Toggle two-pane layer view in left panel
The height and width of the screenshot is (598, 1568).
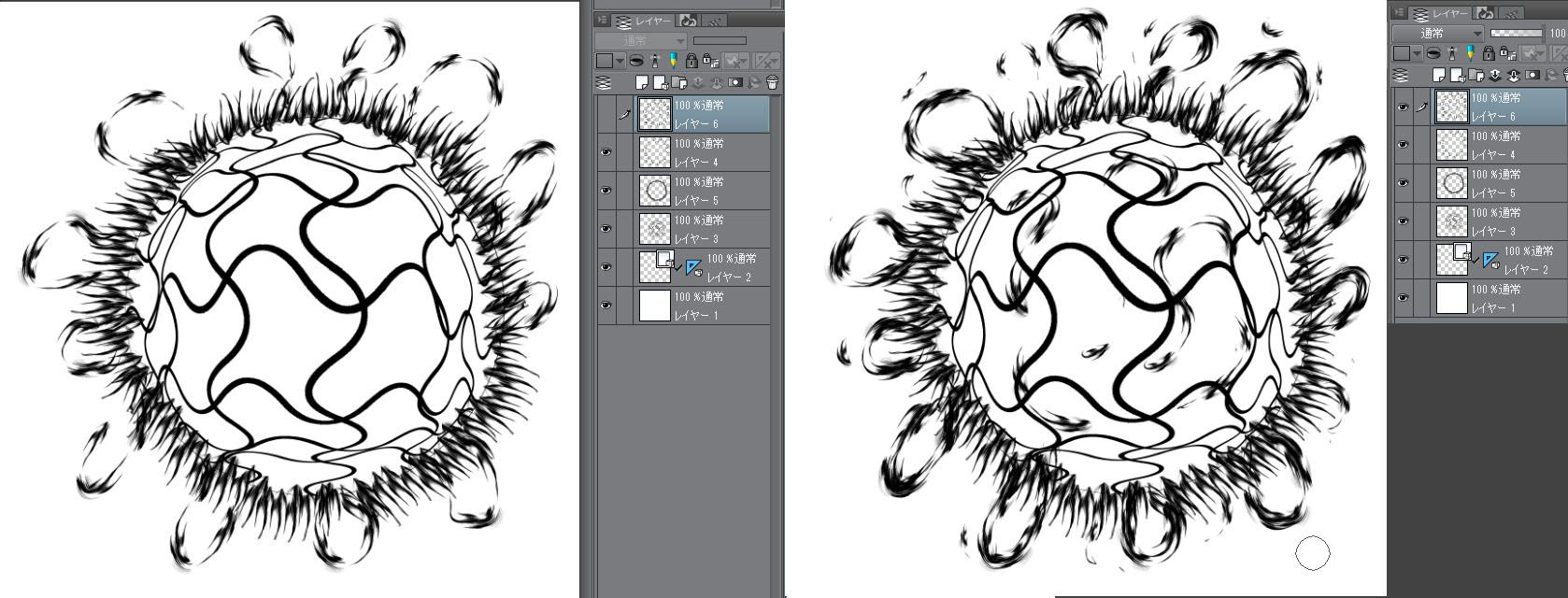(x=603, y=82)
